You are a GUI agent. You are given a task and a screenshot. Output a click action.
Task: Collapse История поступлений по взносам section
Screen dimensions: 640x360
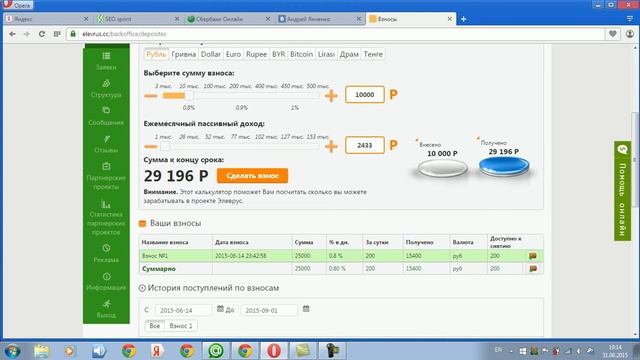coord(142,288)
